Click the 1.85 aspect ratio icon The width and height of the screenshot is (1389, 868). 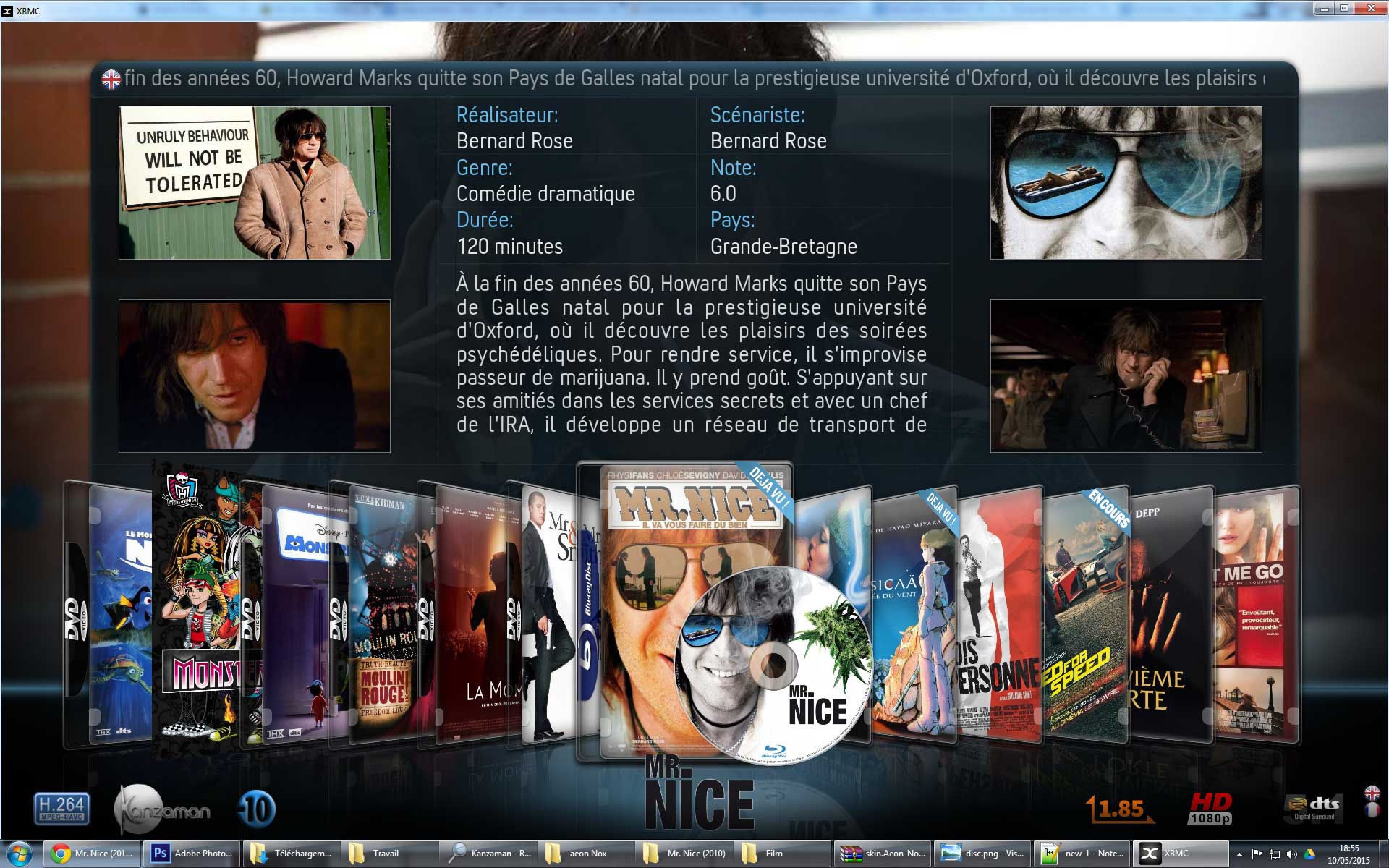coord(1119,809)
